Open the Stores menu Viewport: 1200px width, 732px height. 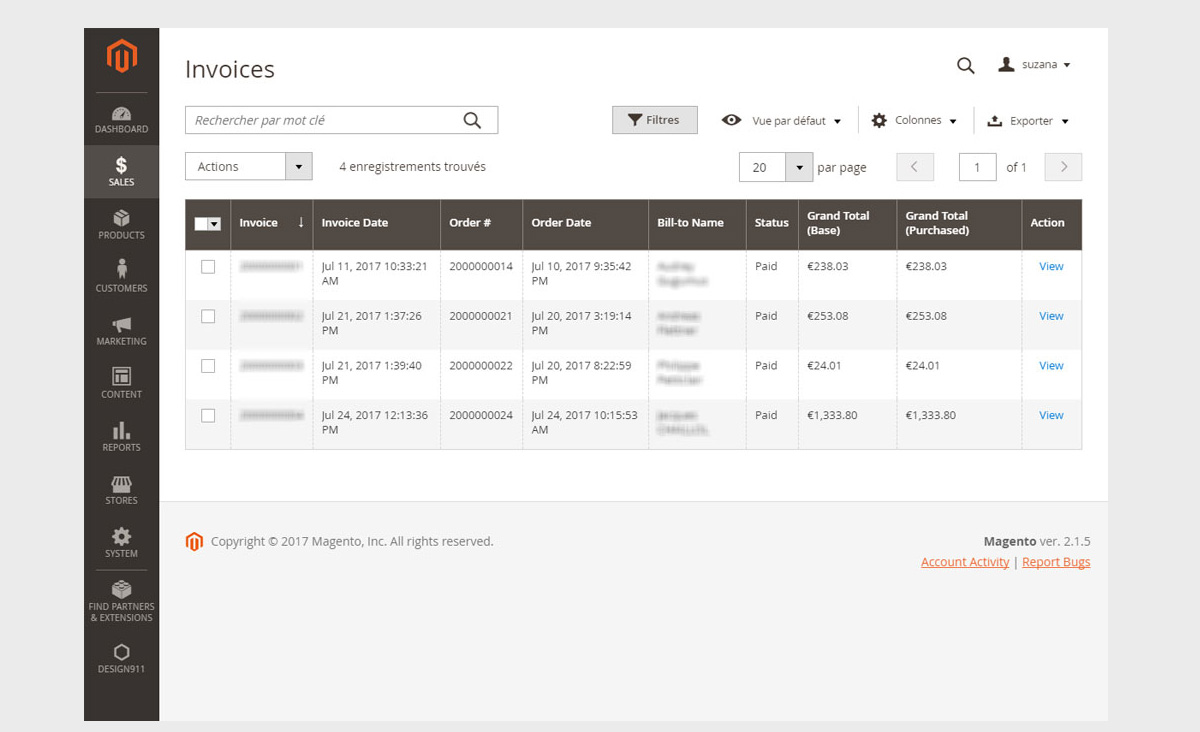[x=121, y=490]
